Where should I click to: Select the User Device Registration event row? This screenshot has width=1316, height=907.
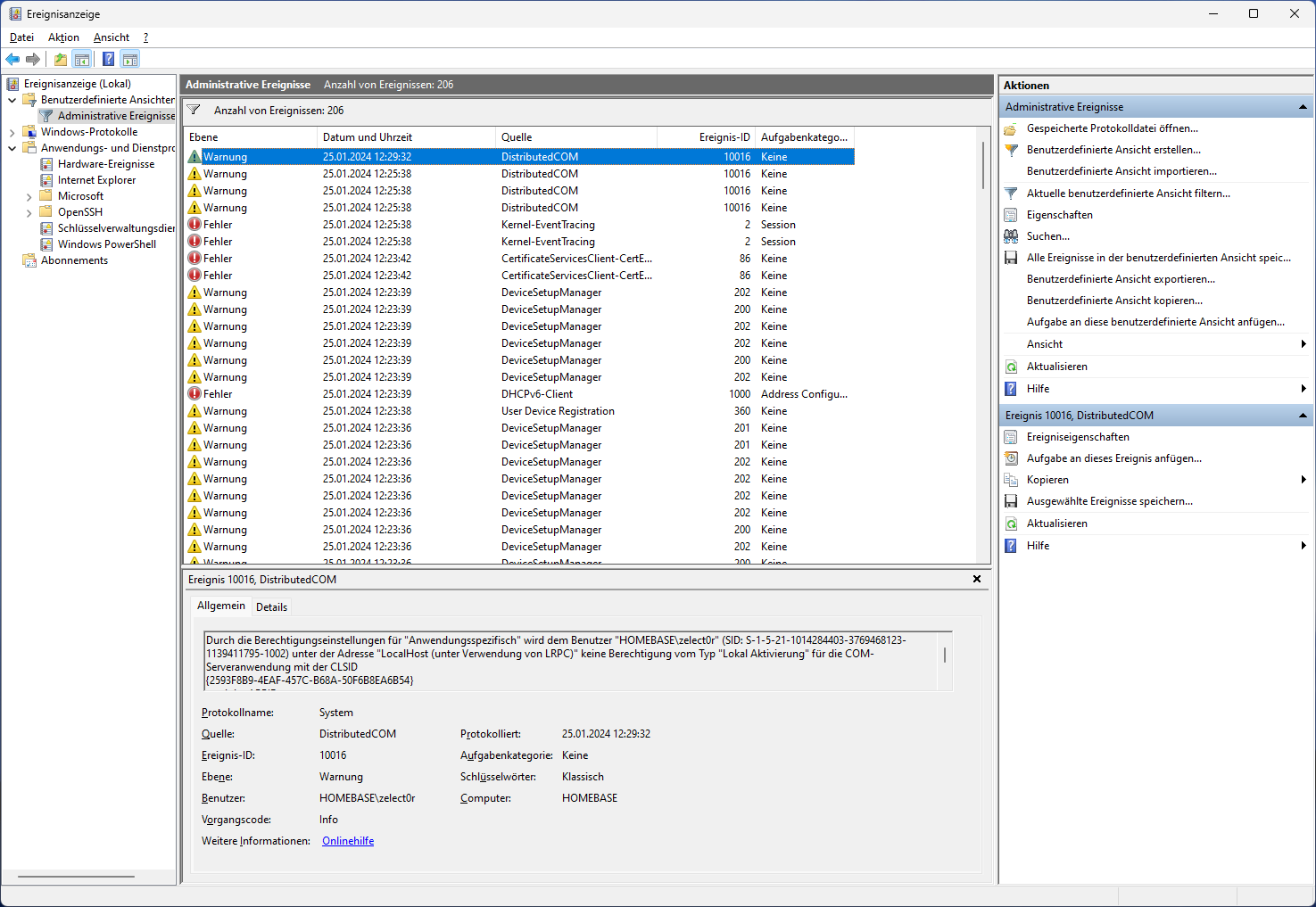tap(519, 411)
